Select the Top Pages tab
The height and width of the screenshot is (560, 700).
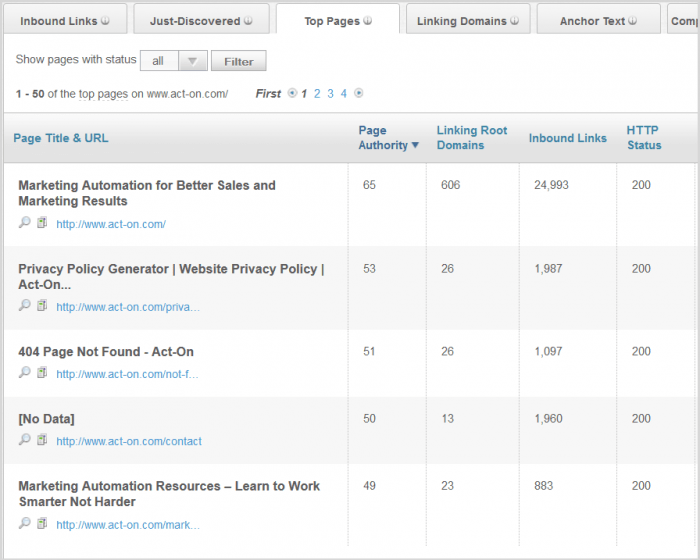[338, 21]
